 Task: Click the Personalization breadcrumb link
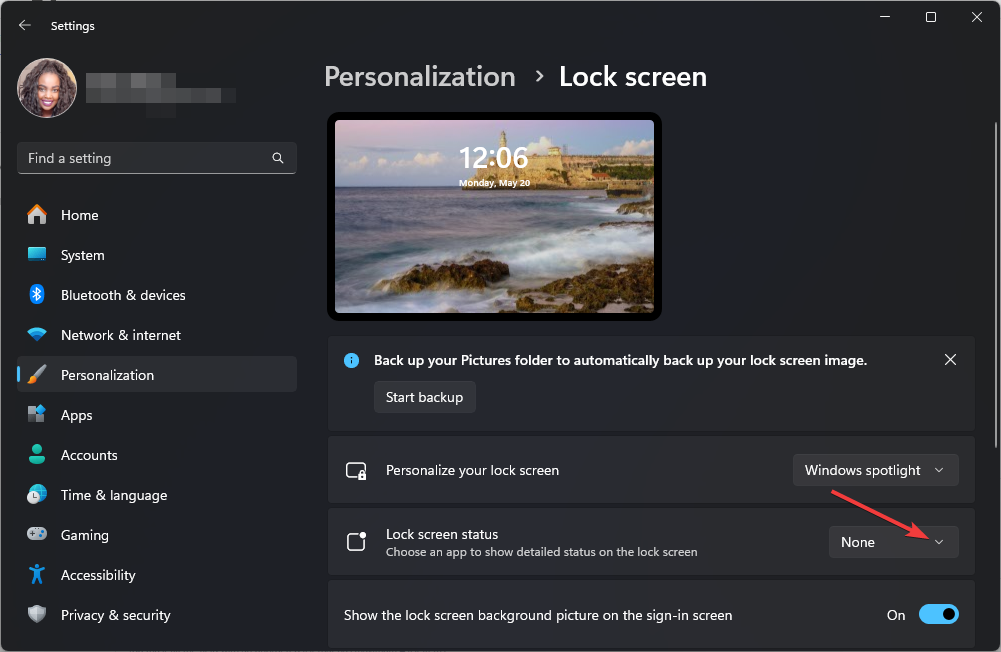pyautogui.click(x=420, y=77)
